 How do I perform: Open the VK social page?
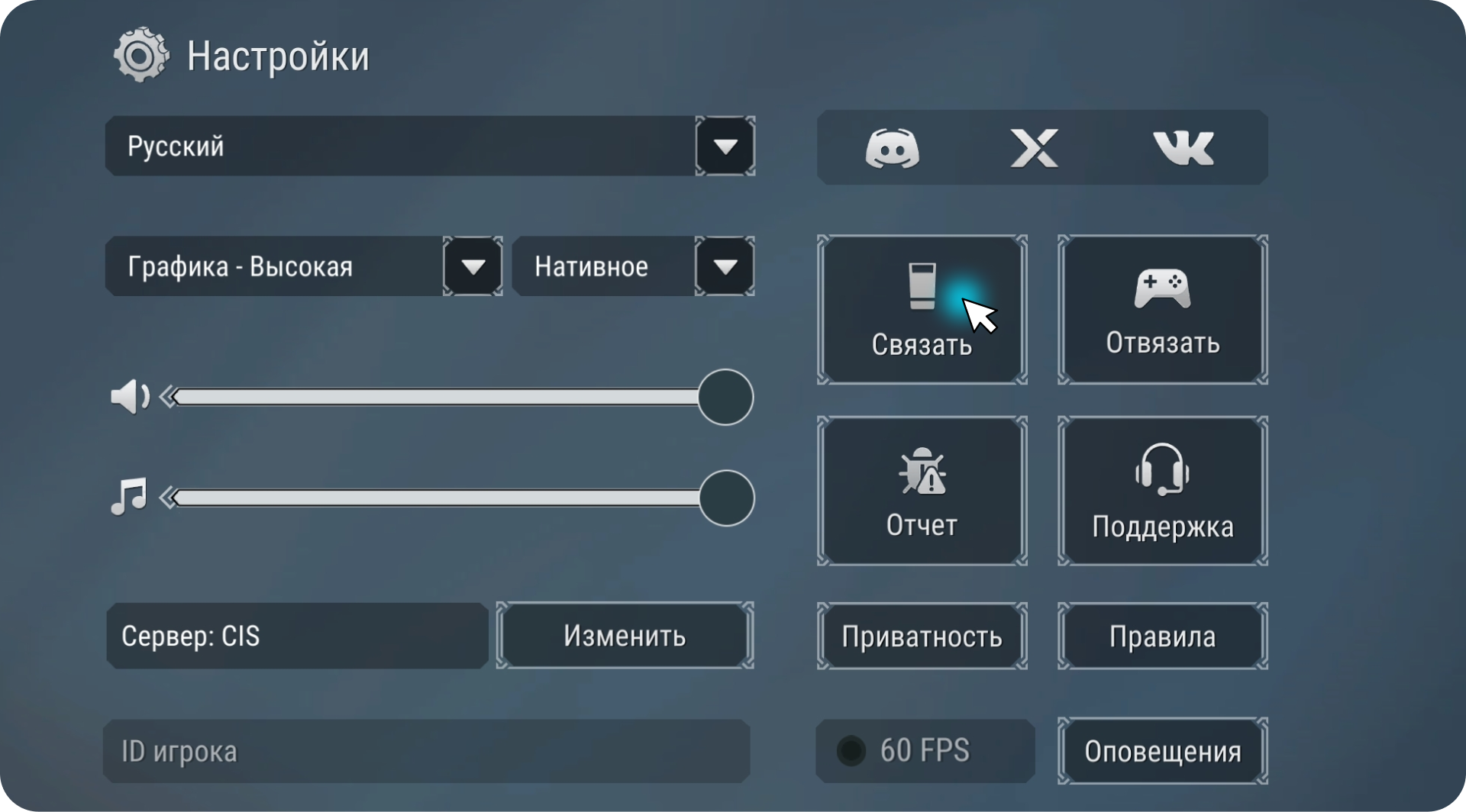1183,148
